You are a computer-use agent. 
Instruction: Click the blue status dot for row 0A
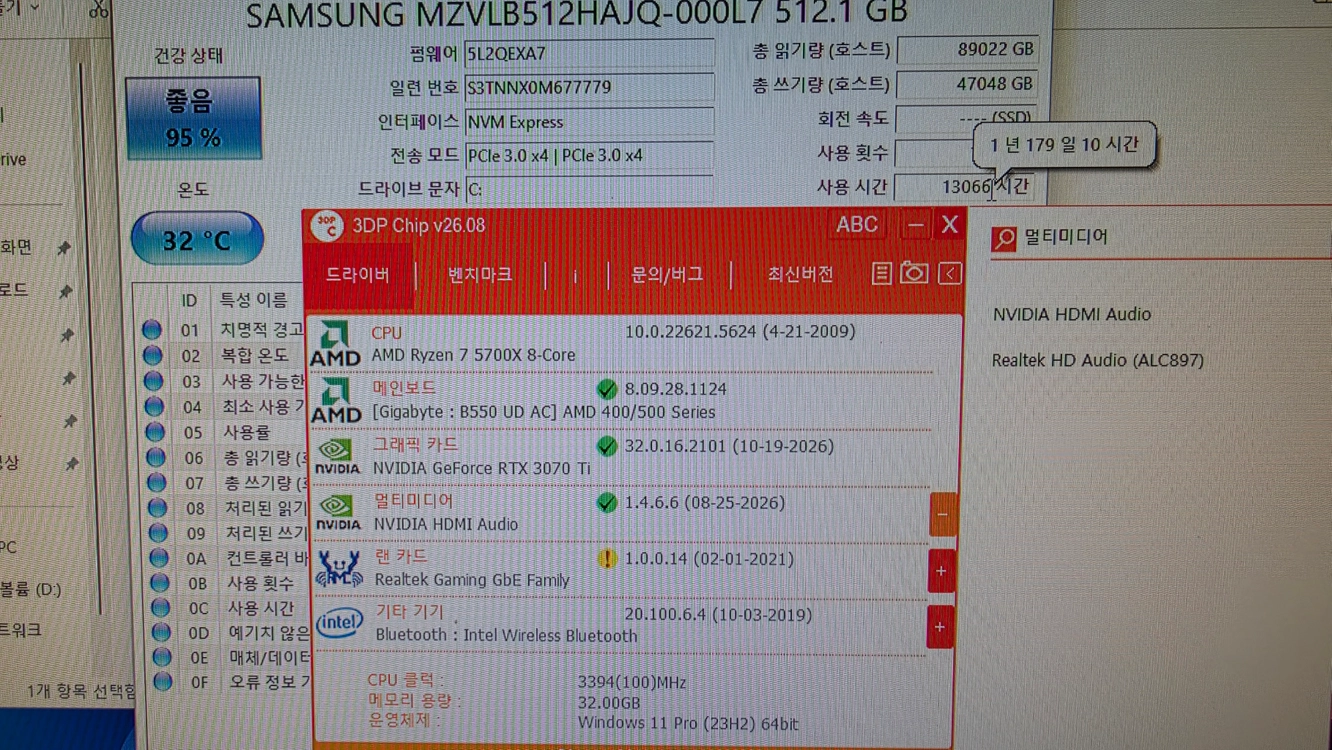point(159,558)
